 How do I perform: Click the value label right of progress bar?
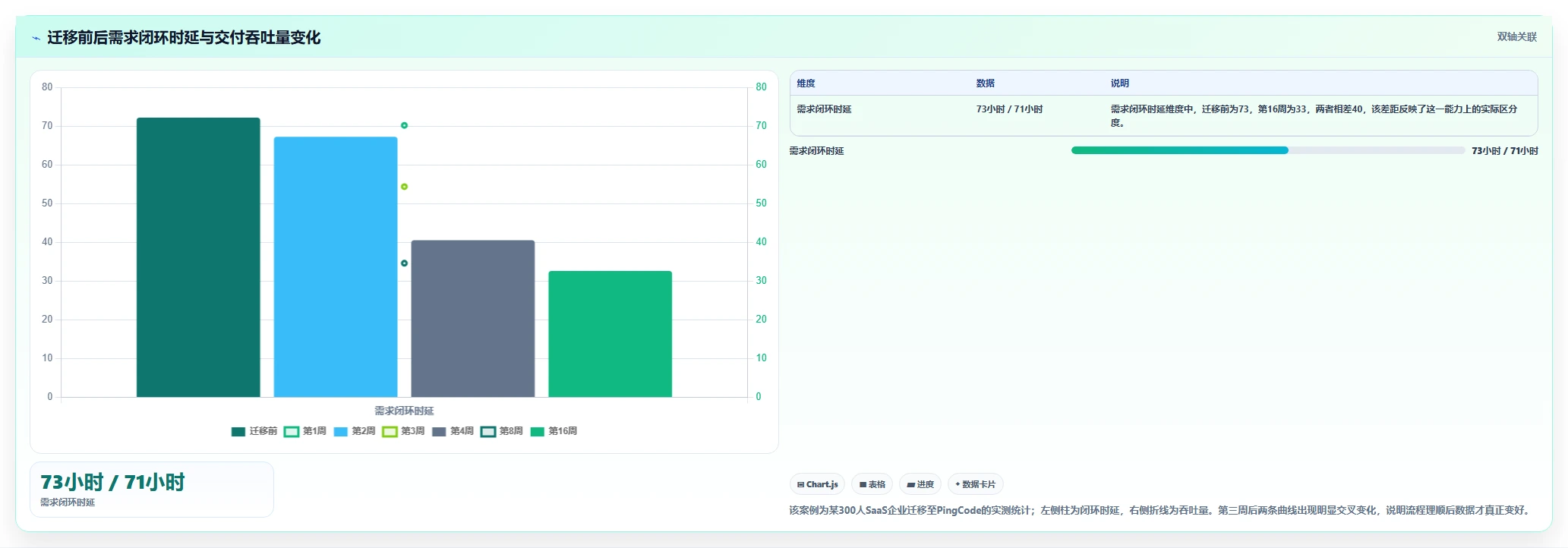1505,151
